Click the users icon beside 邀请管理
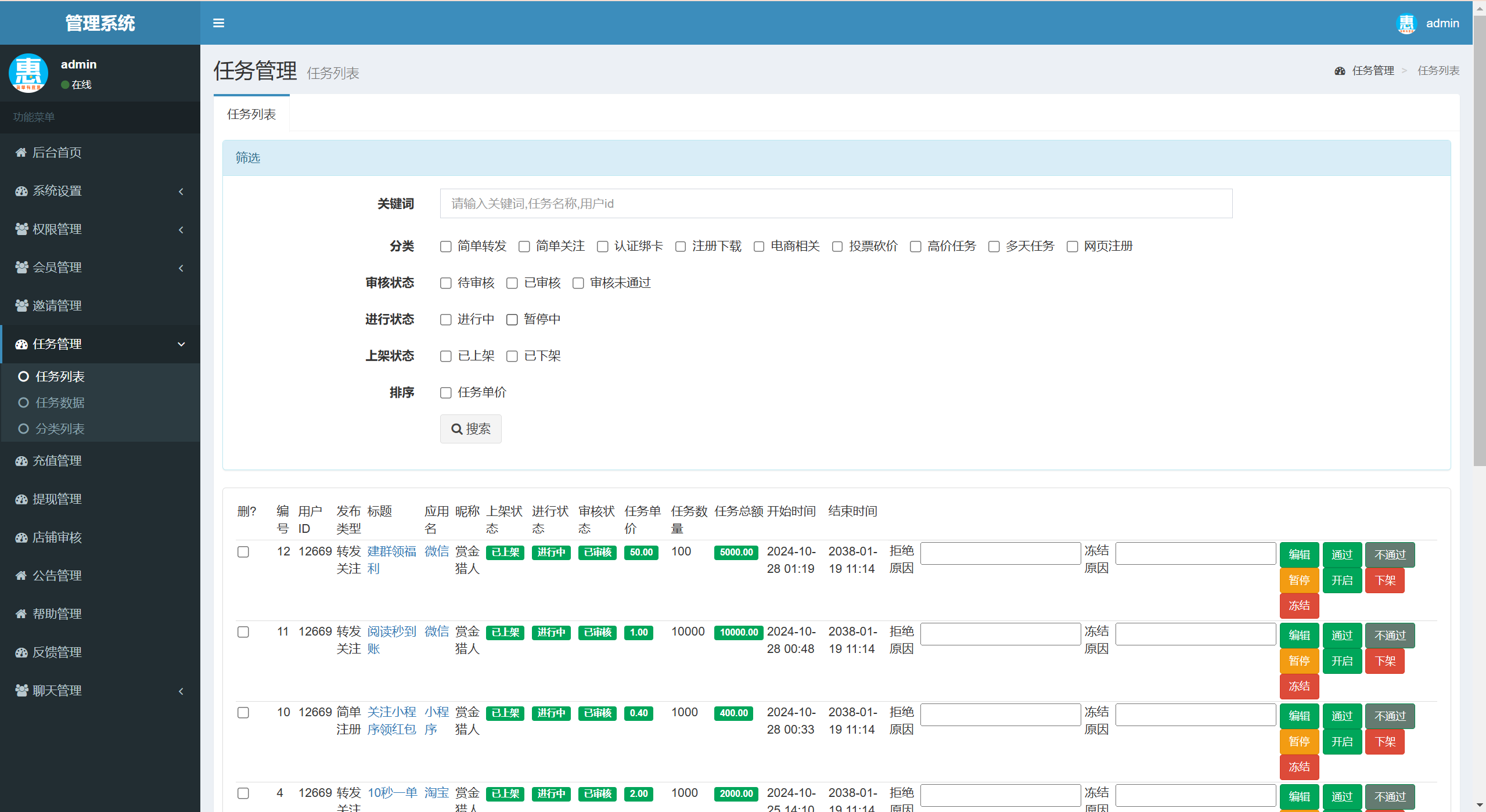1486x812 pixels. (21, 306)
